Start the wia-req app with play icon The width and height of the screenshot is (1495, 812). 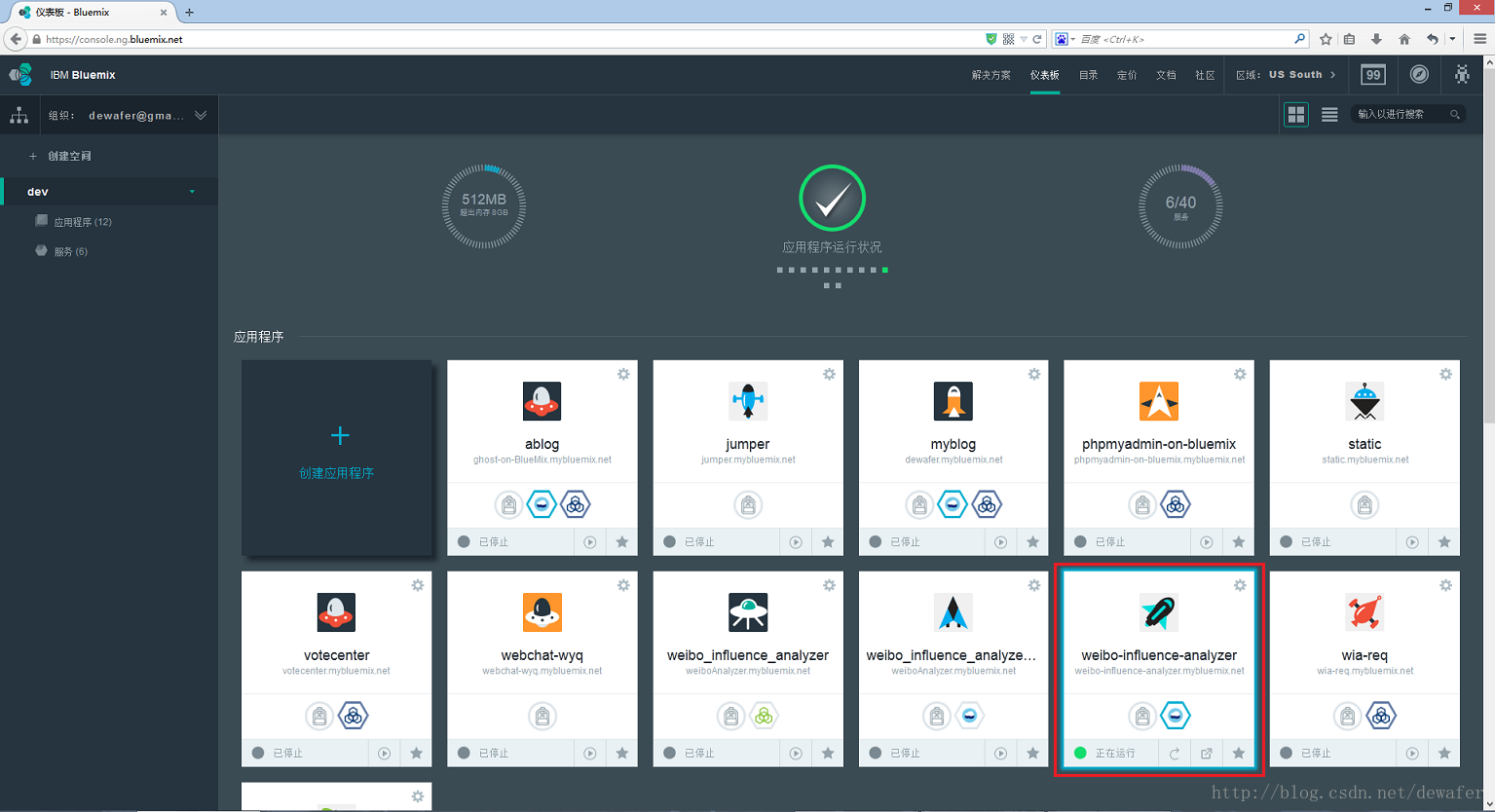[x=1412, y=754]
